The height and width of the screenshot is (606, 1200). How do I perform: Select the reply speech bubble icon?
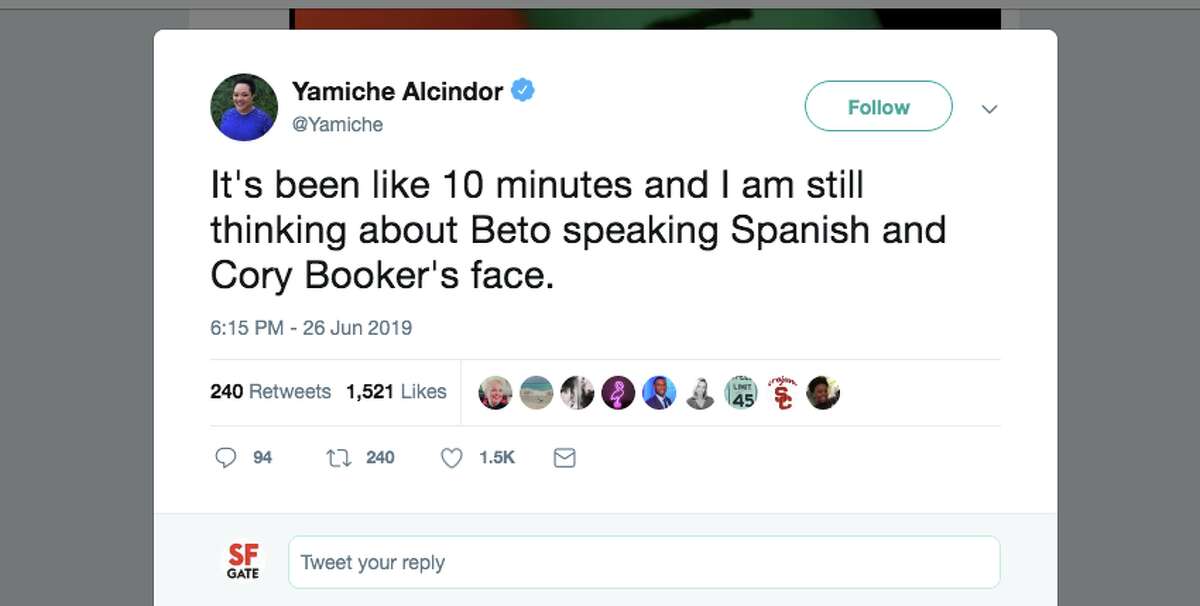226,457
